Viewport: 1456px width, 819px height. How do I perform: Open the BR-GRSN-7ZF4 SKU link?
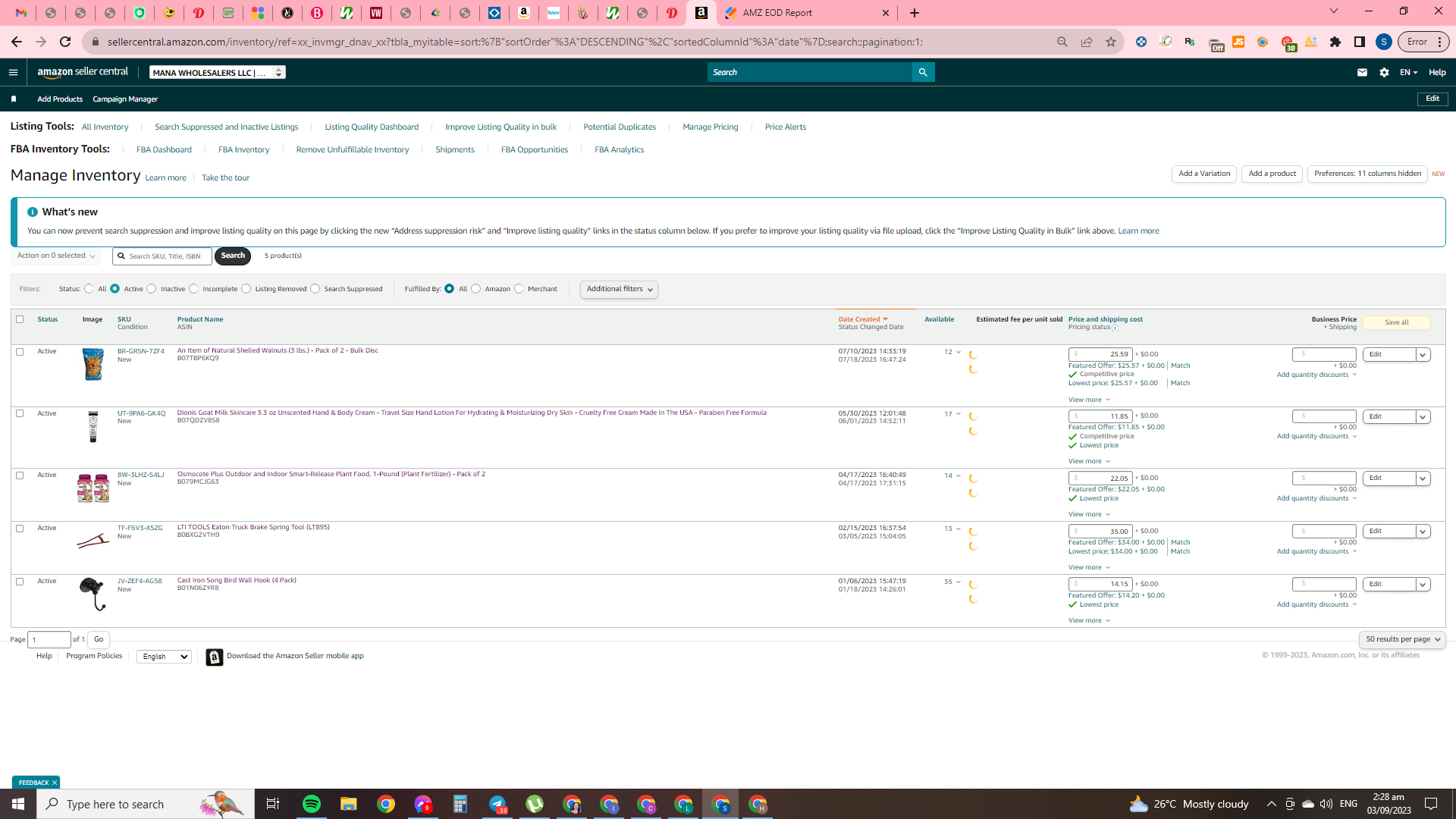(x=141, y=352)
